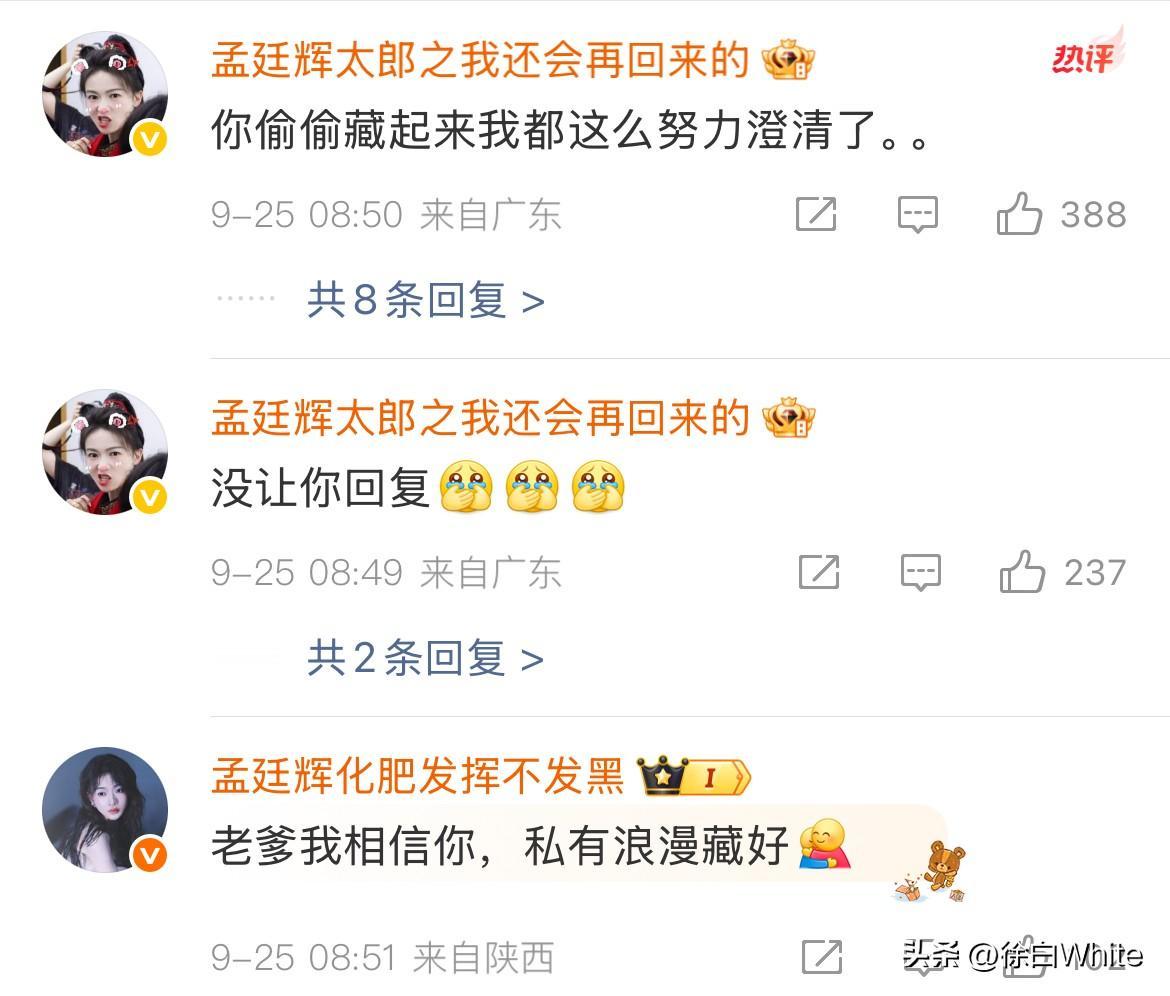The image size is (1170, 996).
Task: Reply to the 没让你回复 comment
Action: pos(920,573)
